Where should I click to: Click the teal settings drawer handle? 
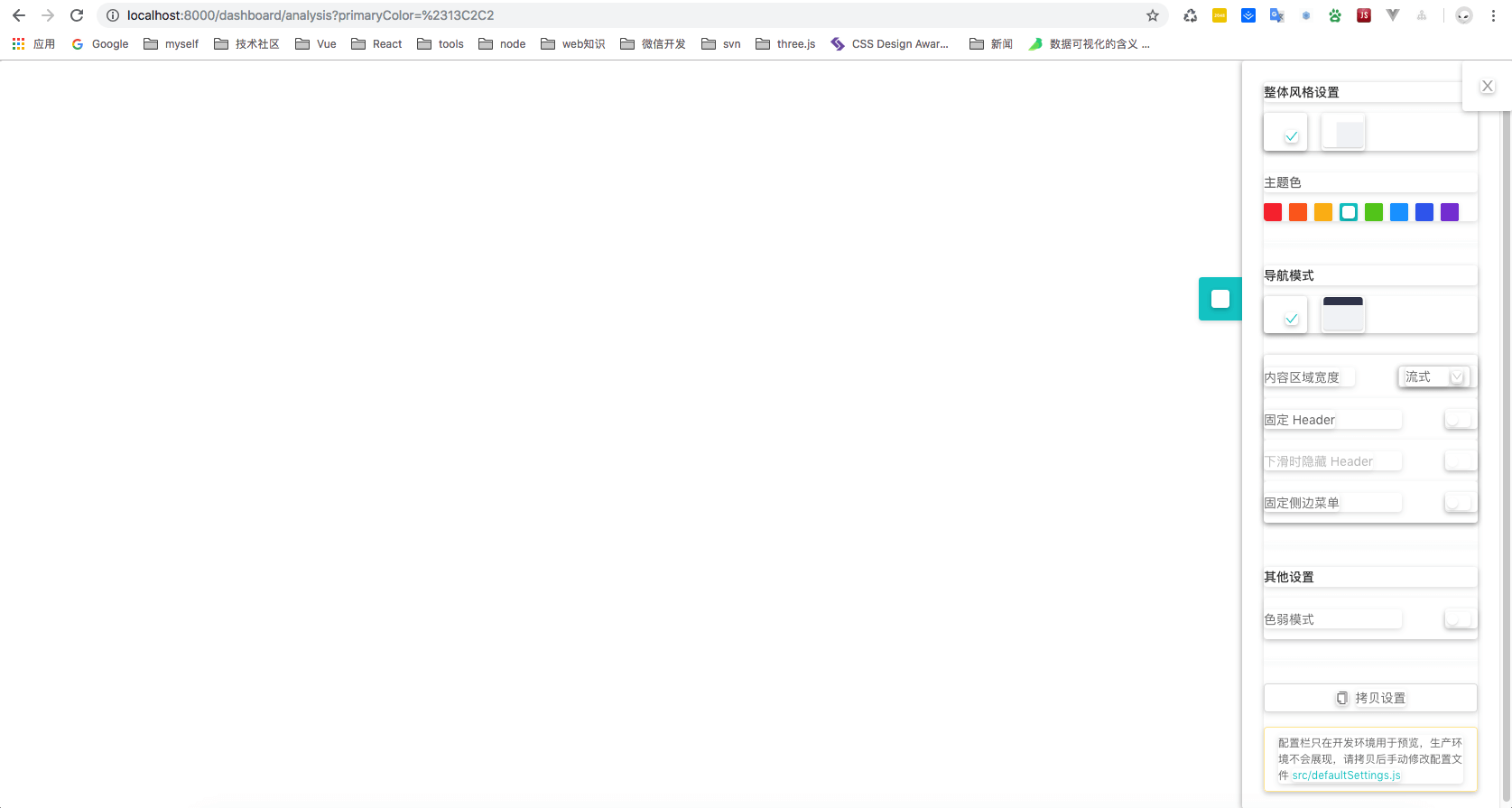click(x=1220, y=299)
